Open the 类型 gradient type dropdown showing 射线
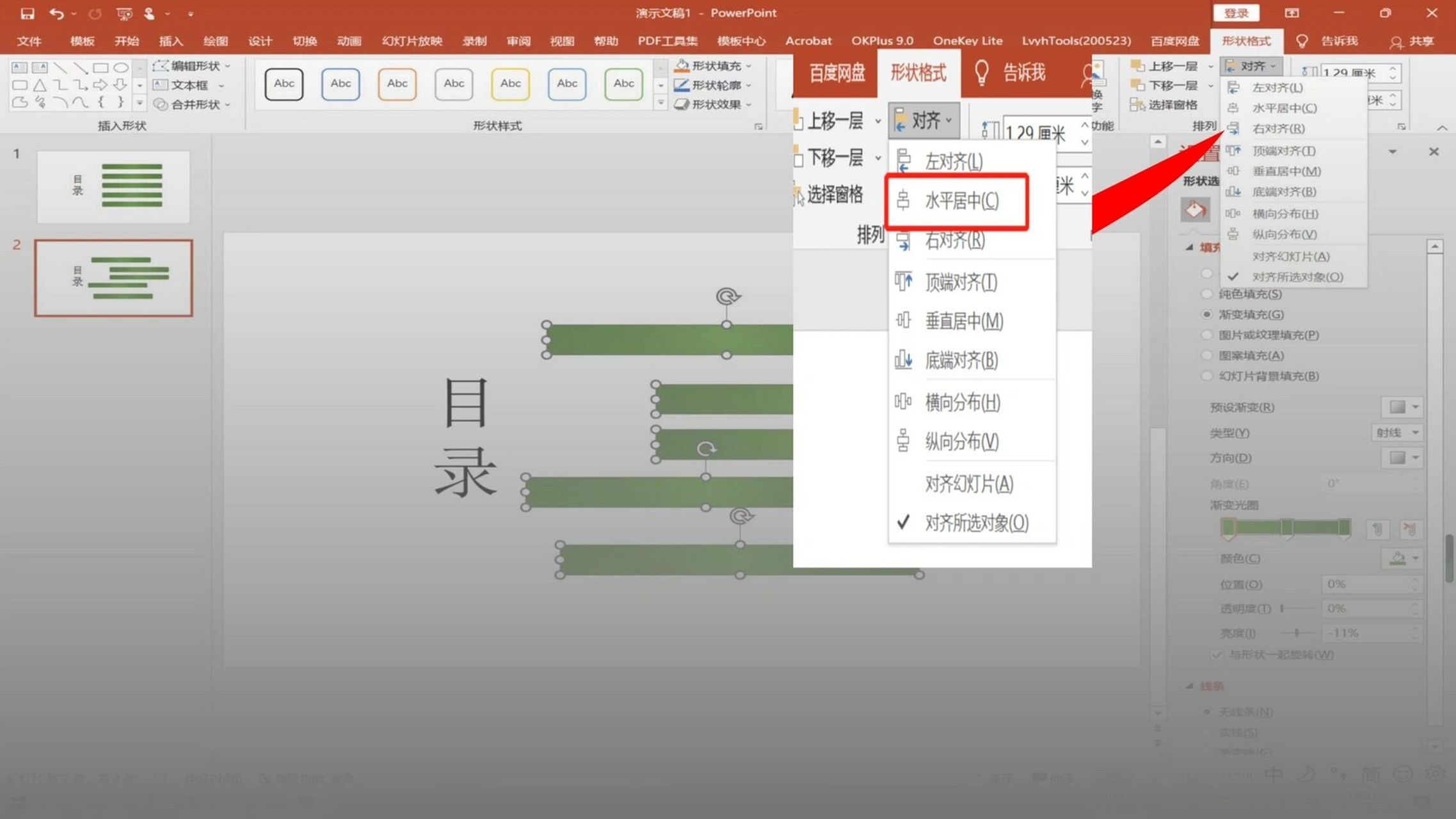 pyautogui.click(x=1397, y=433)
